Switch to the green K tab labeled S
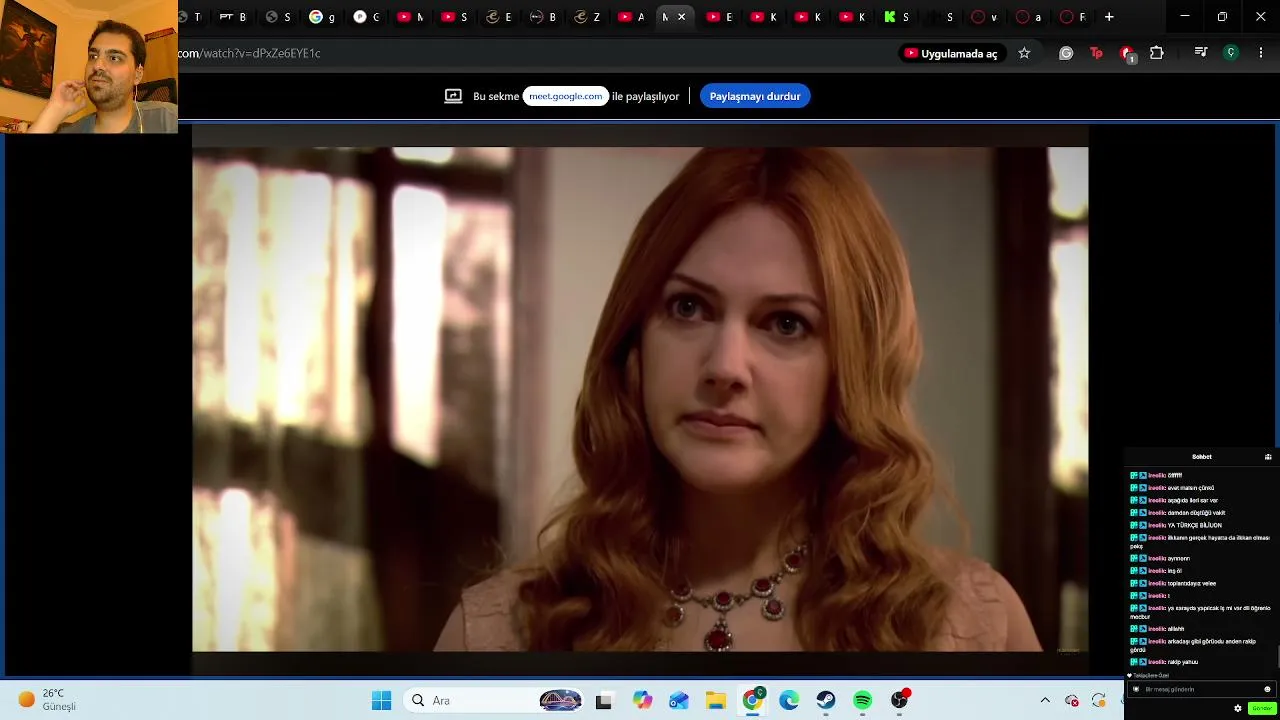The width and height of the screenshot is (1280, 720). [x=897, y=17]
